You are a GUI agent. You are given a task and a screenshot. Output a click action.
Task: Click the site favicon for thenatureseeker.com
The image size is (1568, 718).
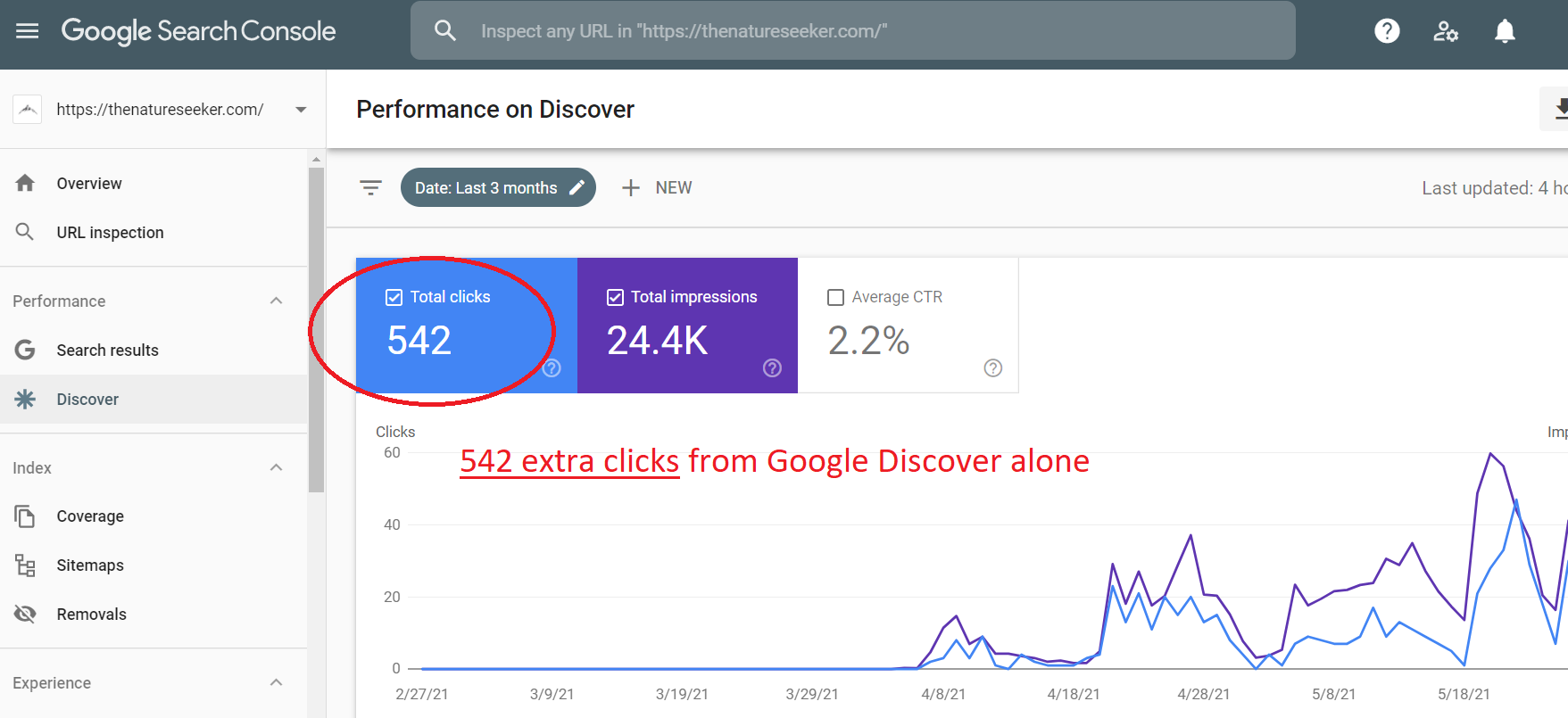[28, 109]
